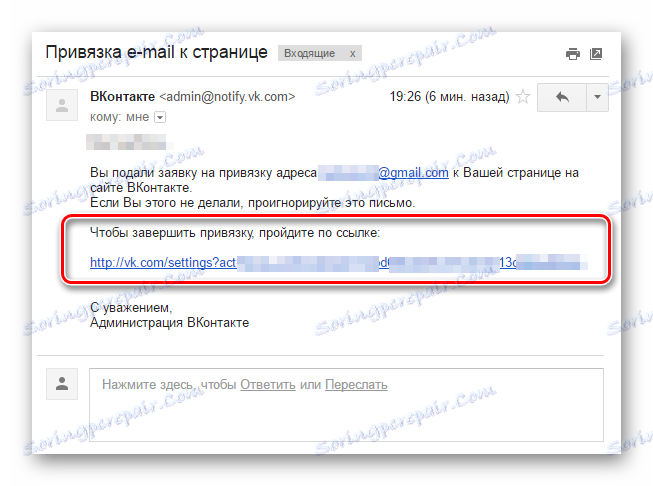Star this VKontakte message

tap(523, 97)
